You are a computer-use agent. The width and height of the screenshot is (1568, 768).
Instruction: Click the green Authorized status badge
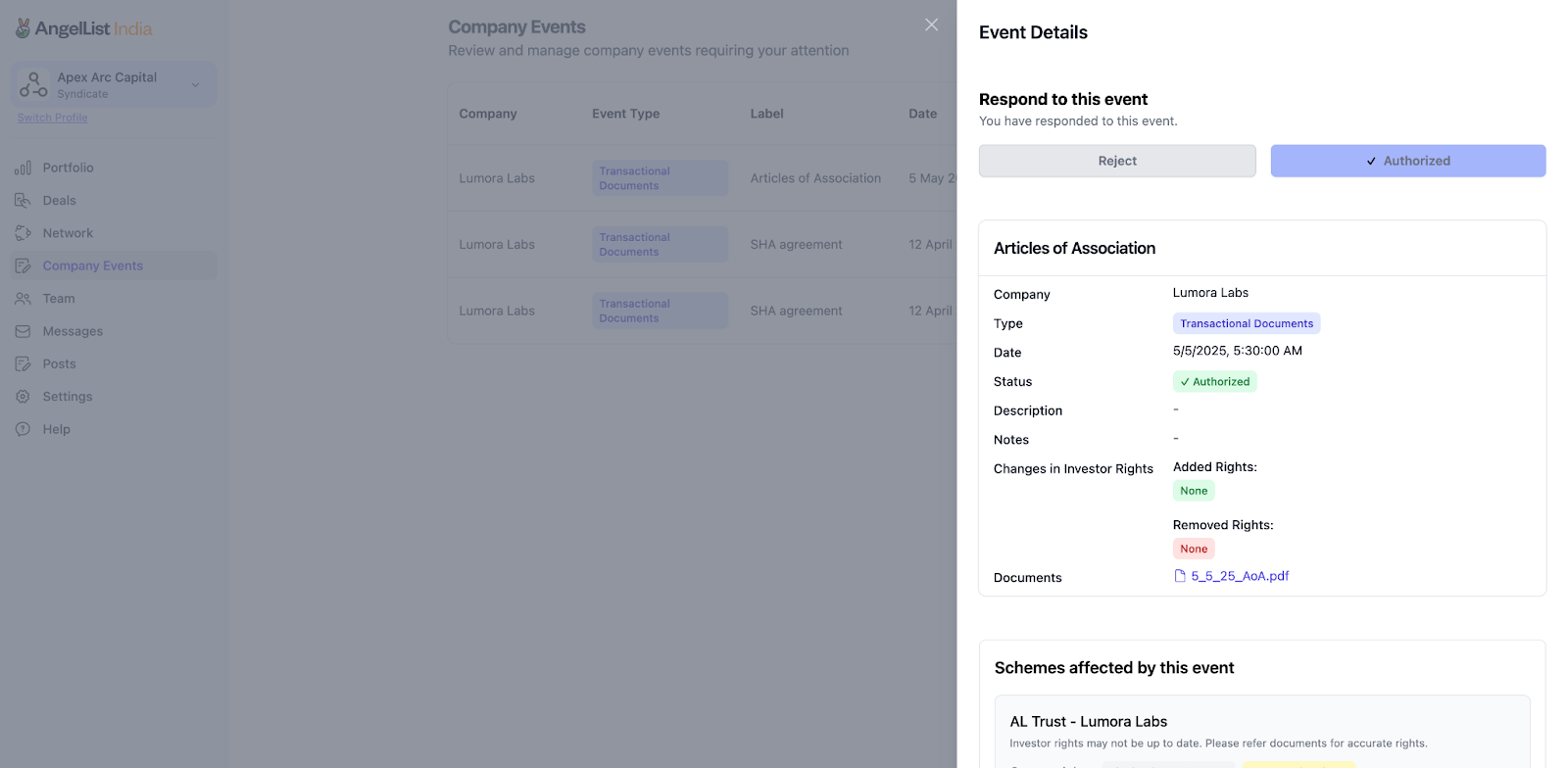(x=1215, y=381)
